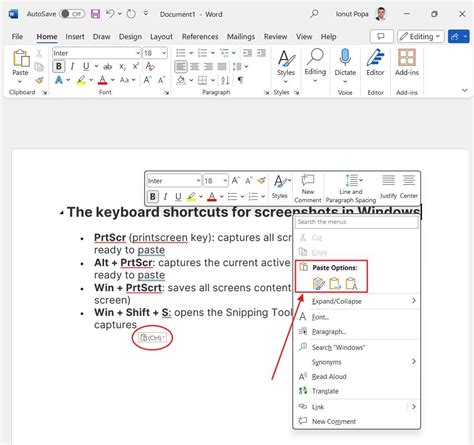Click the Search the menus field

[x=357, y=222]
